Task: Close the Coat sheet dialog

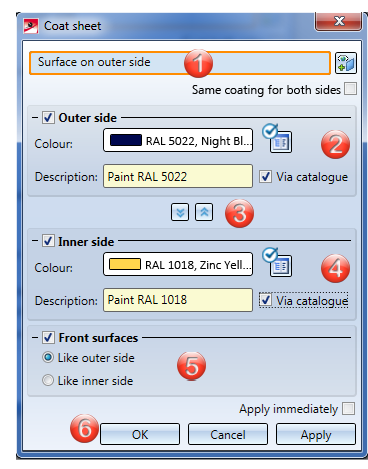Action: [x=339, y=21]
